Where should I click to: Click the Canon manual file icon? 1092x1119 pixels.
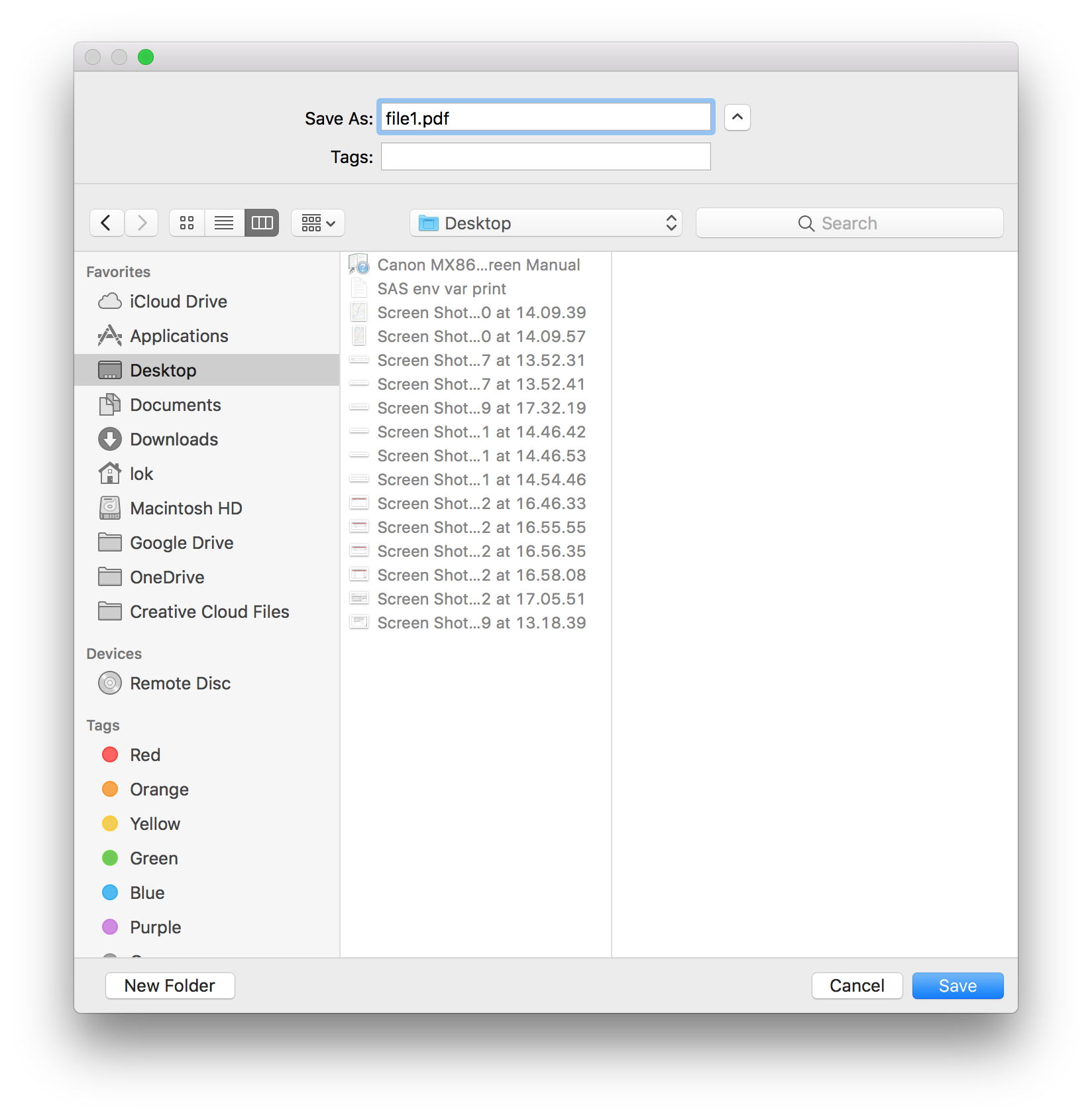point(359,265)
